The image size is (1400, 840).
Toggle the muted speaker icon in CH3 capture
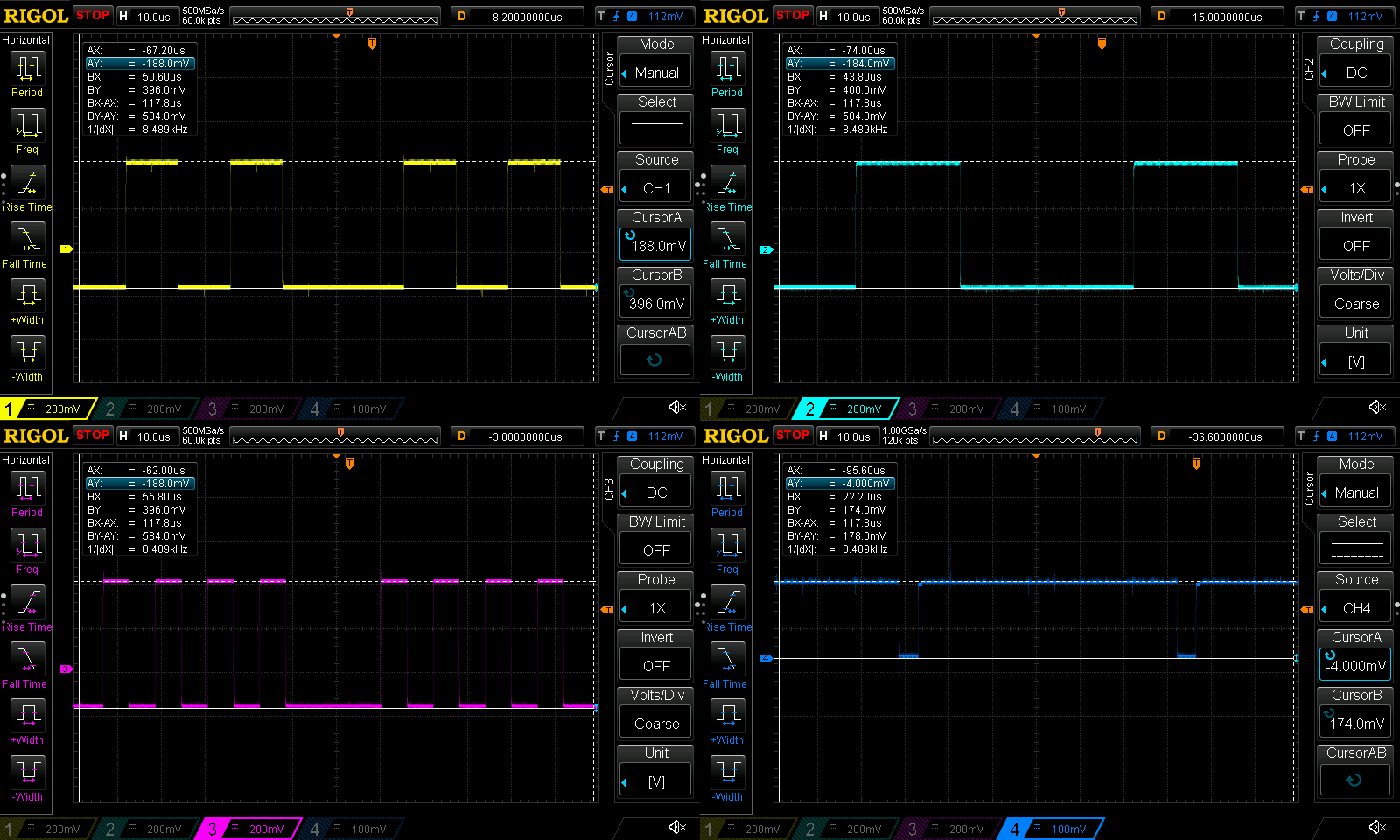(677, 827)
